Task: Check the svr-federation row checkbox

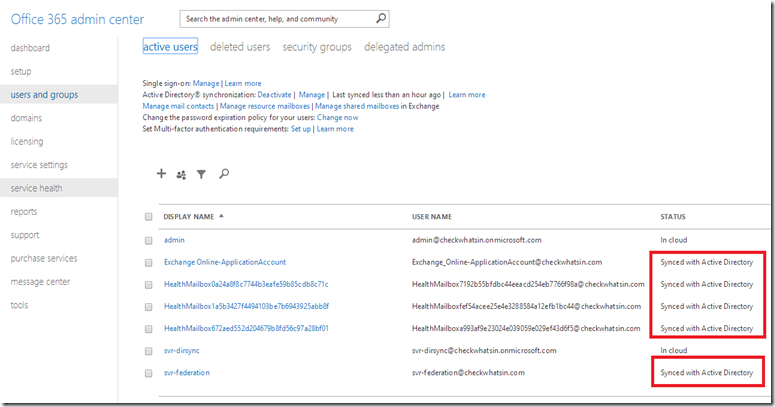Action: (148, 373)
